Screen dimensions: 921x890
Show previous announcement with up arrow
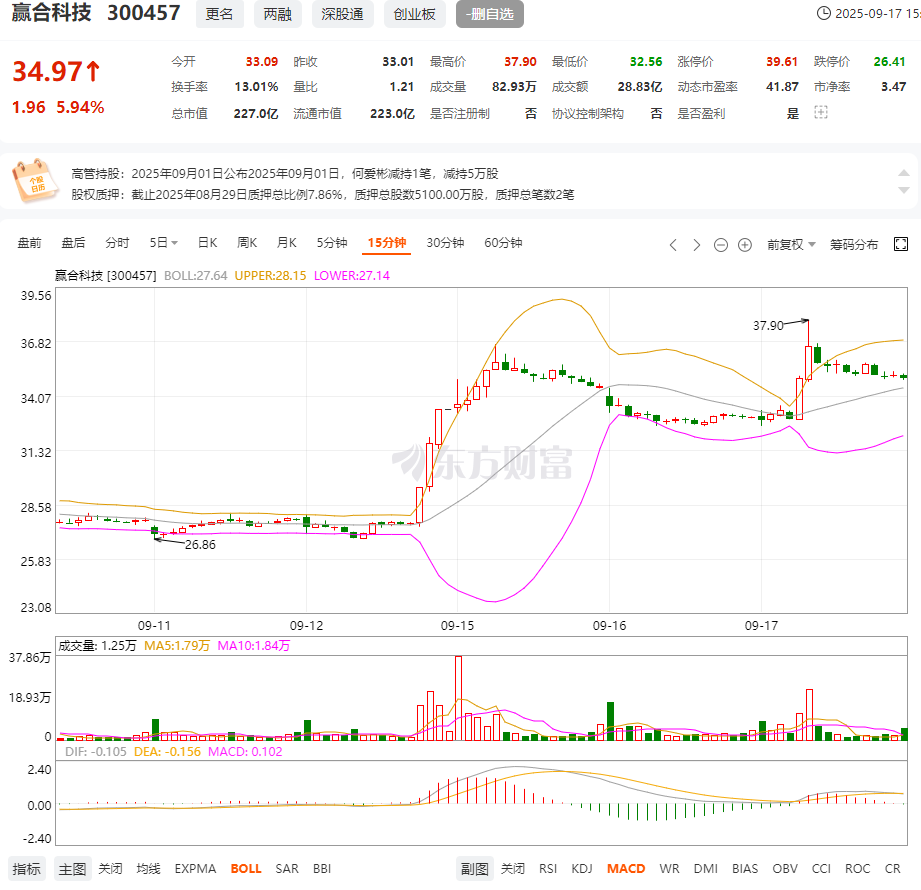pyautogui.click(x=904, y=173)
